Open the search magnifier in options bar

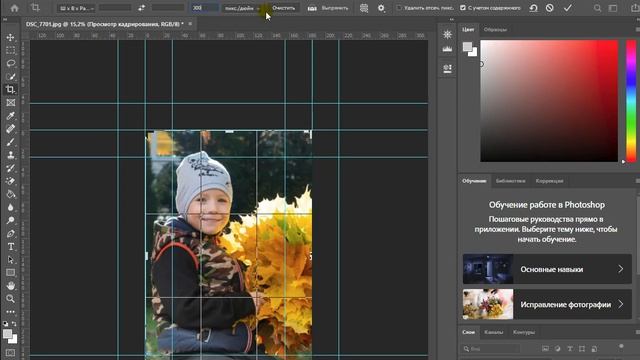pos(597,8)
